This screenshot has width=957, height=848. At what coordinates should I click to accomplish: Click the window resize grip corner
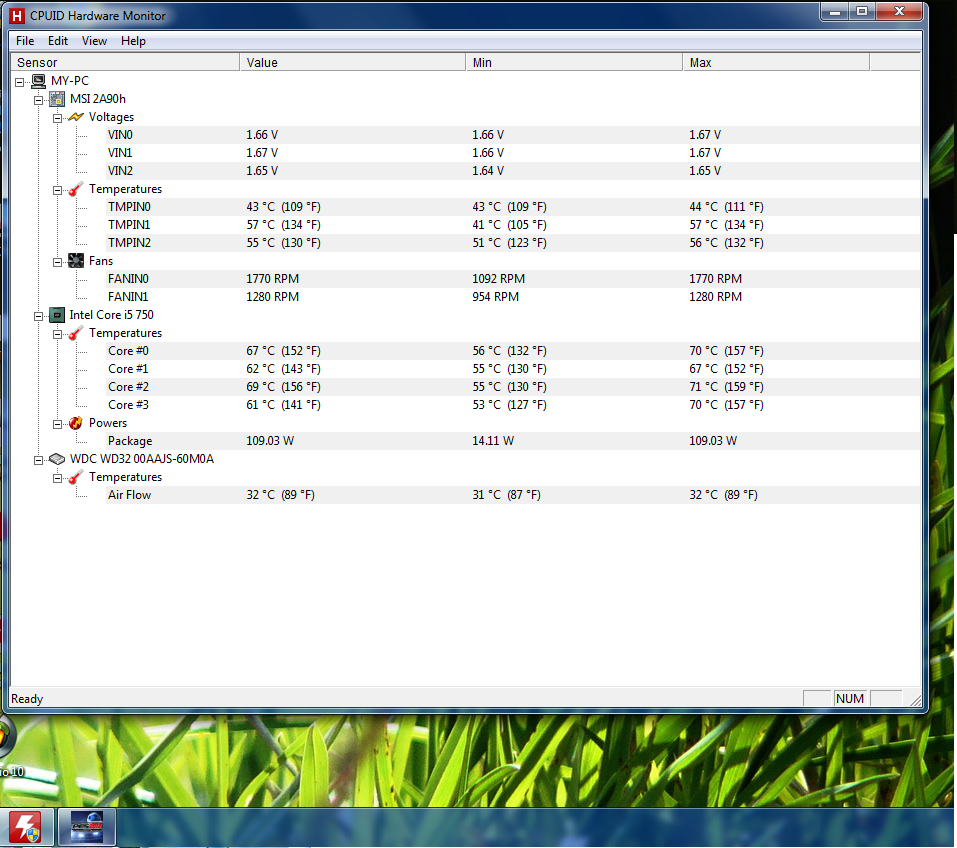coord(915,700)
